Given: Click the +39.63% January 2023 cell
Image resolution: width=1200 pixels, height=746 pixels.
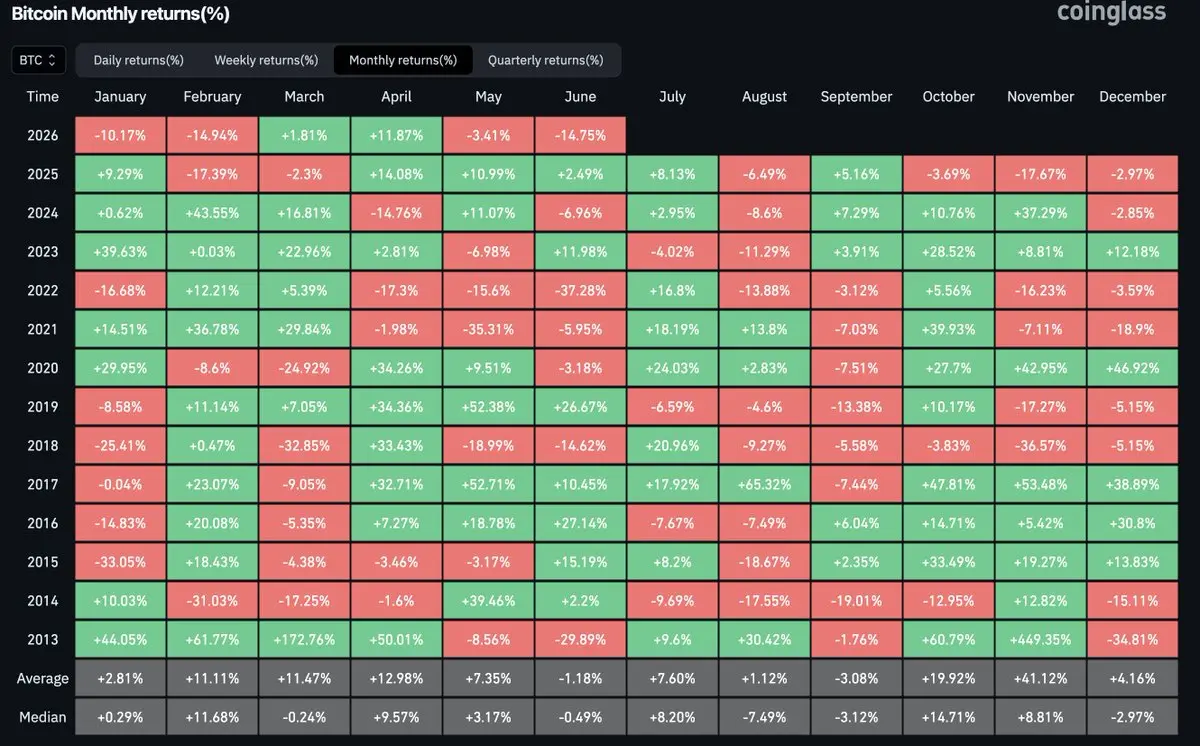Looking at the screenshot, I should 120,252.
